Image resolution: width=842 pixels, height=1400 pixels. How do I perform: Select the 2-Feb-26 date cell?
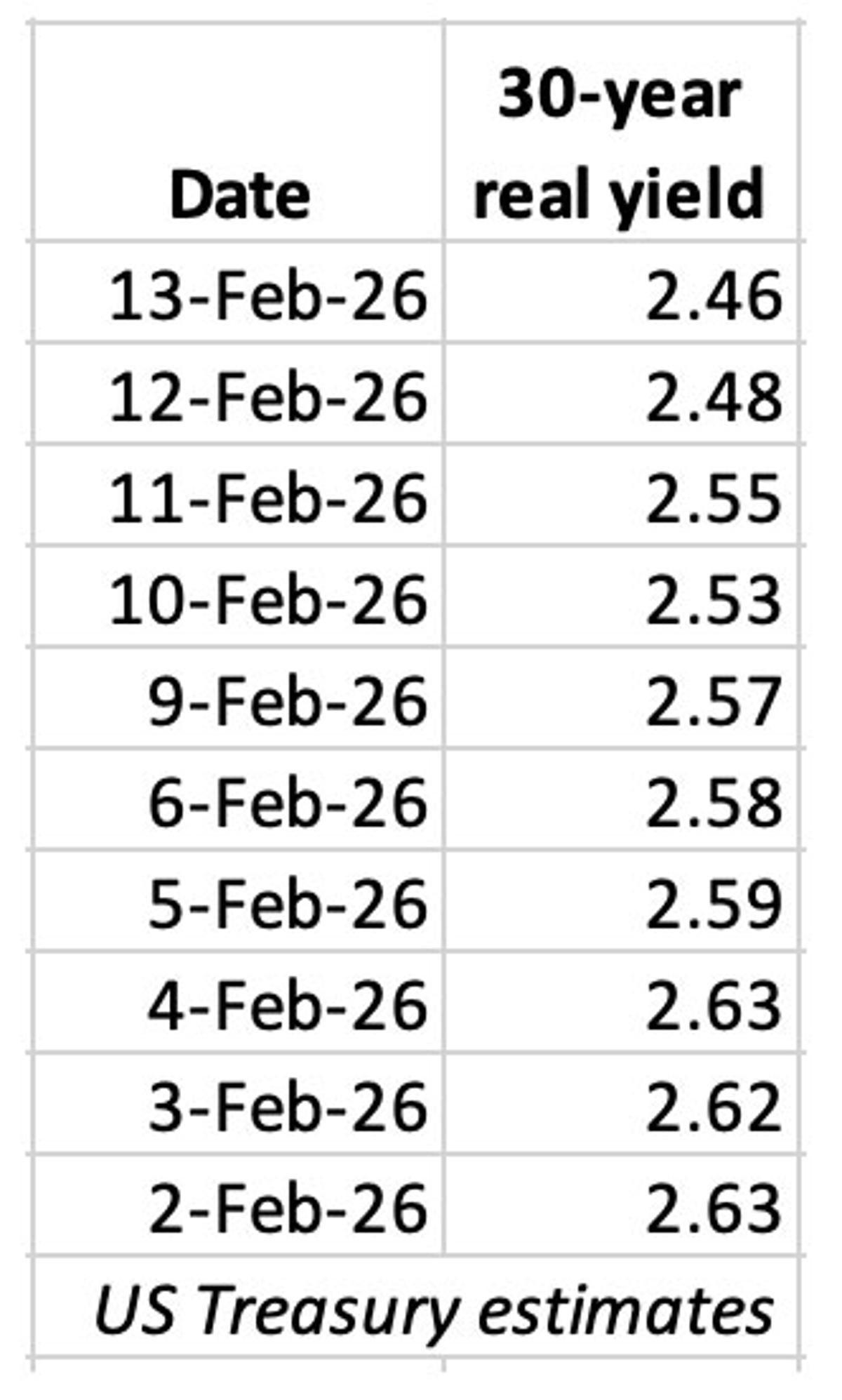coord(286,1208)
